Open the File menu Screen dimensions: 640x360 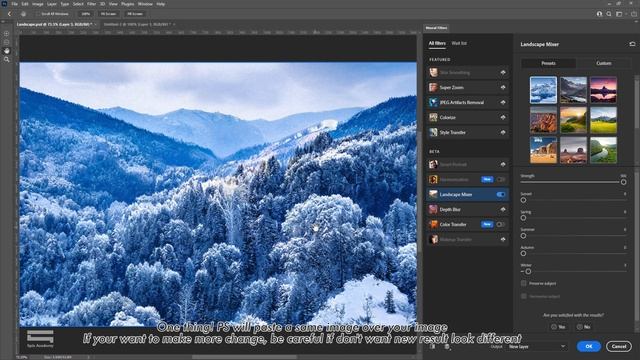[x=14, y=4]
